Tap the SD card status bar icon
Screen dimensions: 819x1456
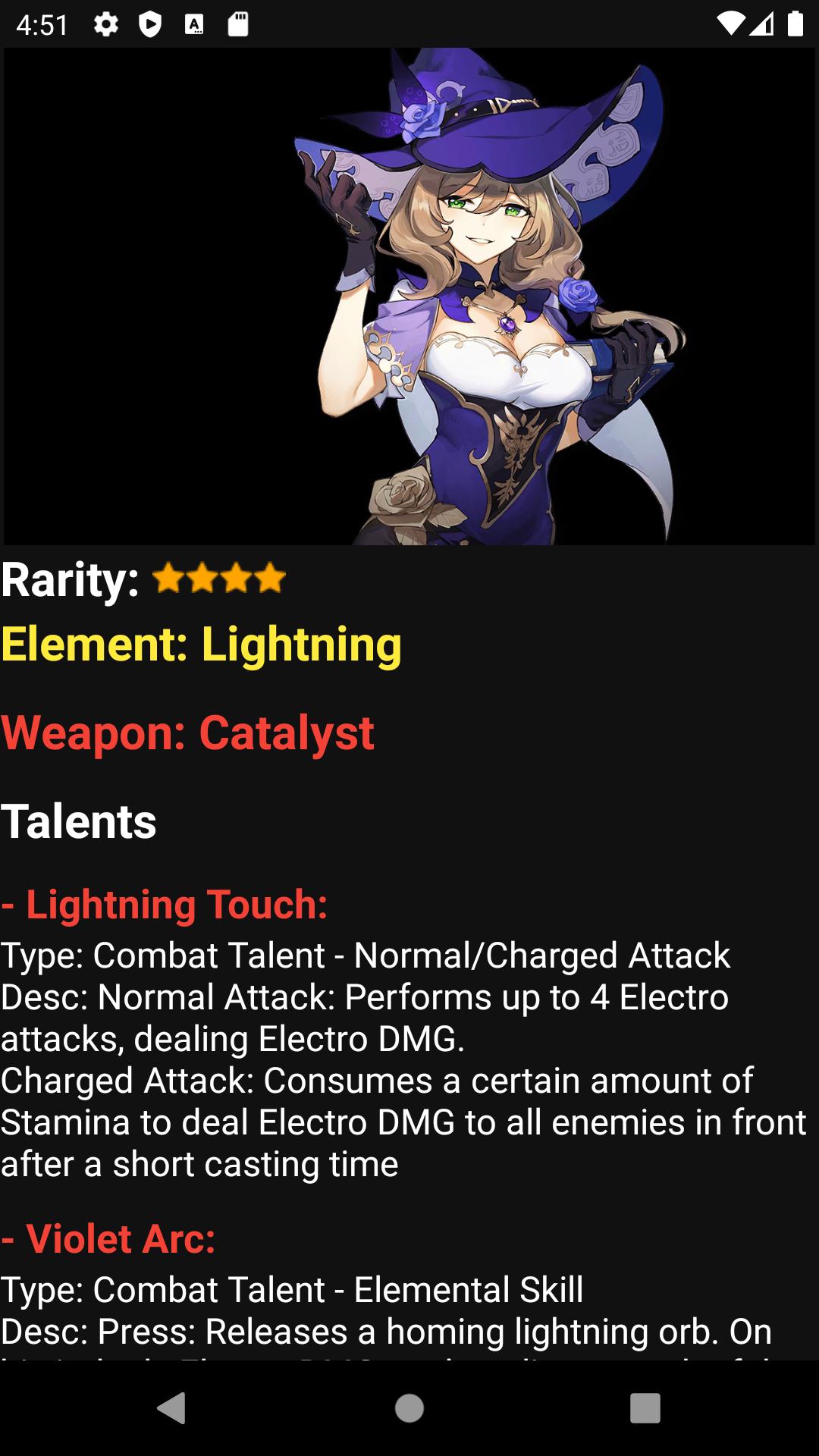coord(238,25)
